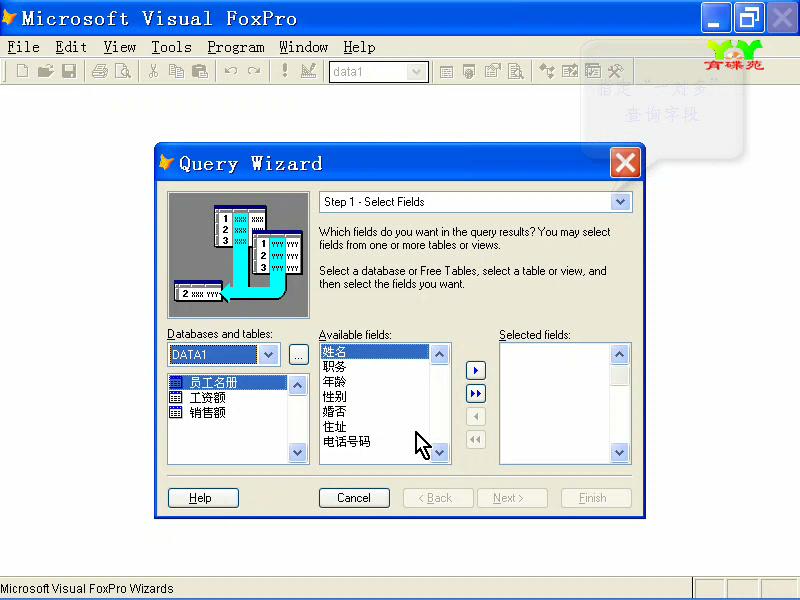This screenshot has width=800, height=600.
Task: Remove all fields with the double left arrow
Action: (x=476, y=440)
